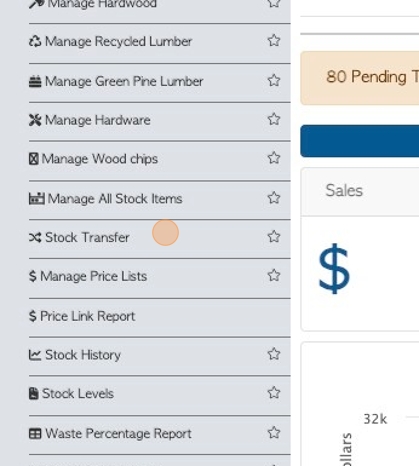Click the Manage Wood chips icon
This screenshot has height=466, width=419.
[x=33, y=159]
